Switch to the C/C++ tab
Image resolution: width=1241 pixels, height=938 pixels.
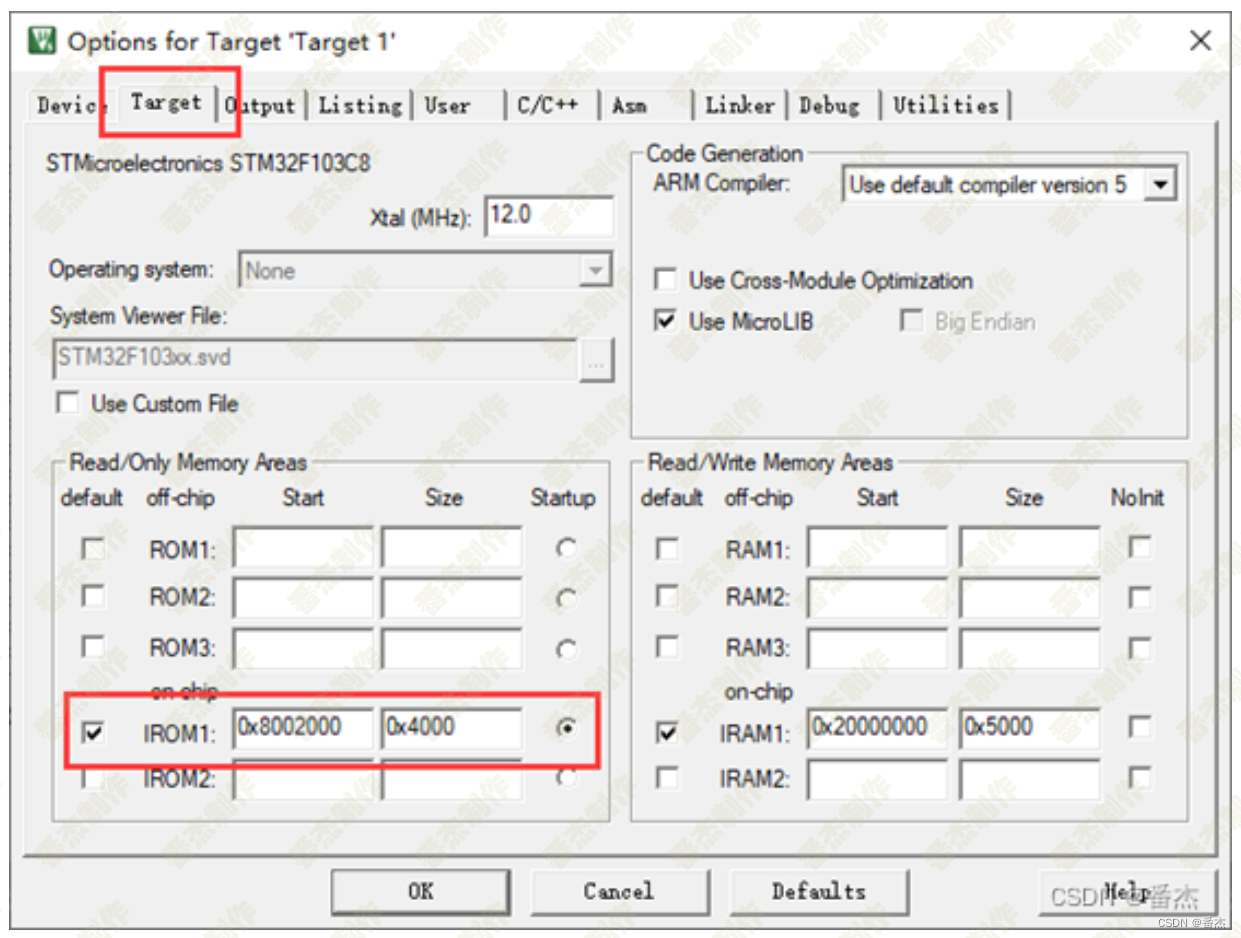[547, 105]
